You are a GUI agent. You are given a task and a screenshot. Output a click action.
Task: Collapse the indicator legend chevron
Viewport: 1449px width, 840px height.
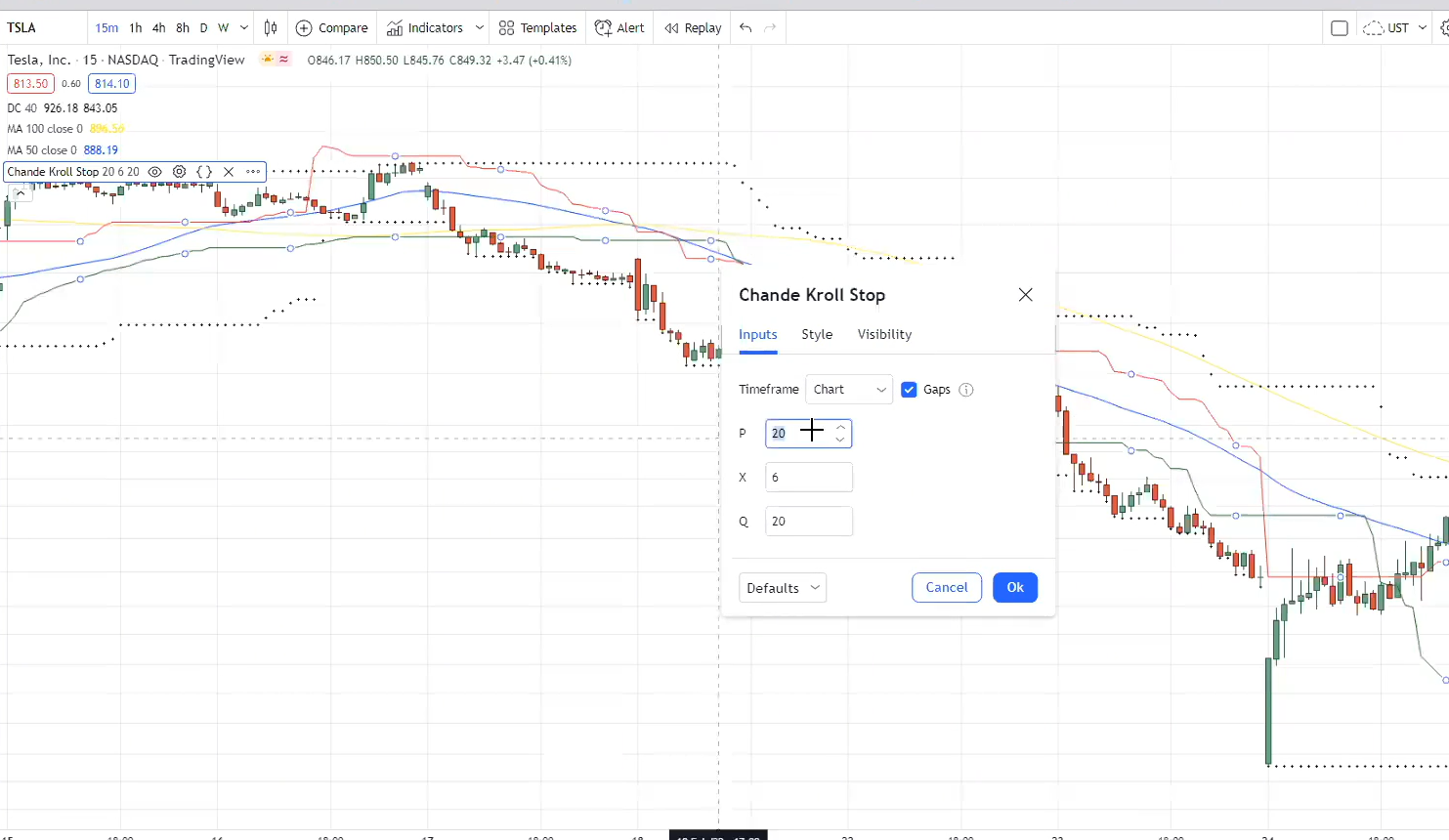(20, 193)
